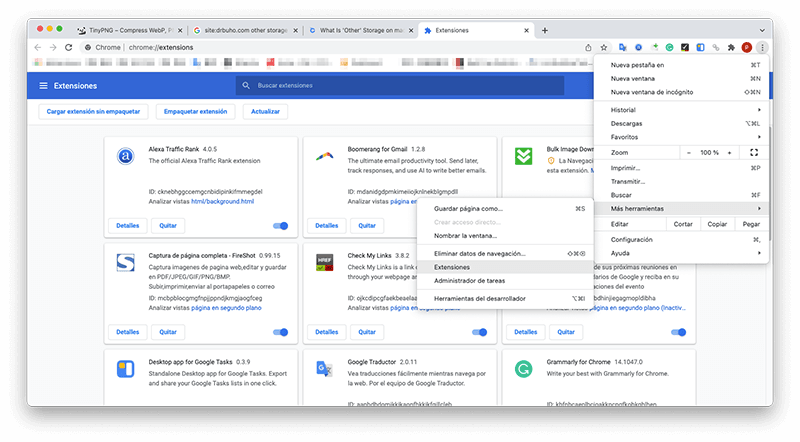Open the puzzle-piece extensions toolbar icon
The image size is (800, 442).
click(731, 47)
